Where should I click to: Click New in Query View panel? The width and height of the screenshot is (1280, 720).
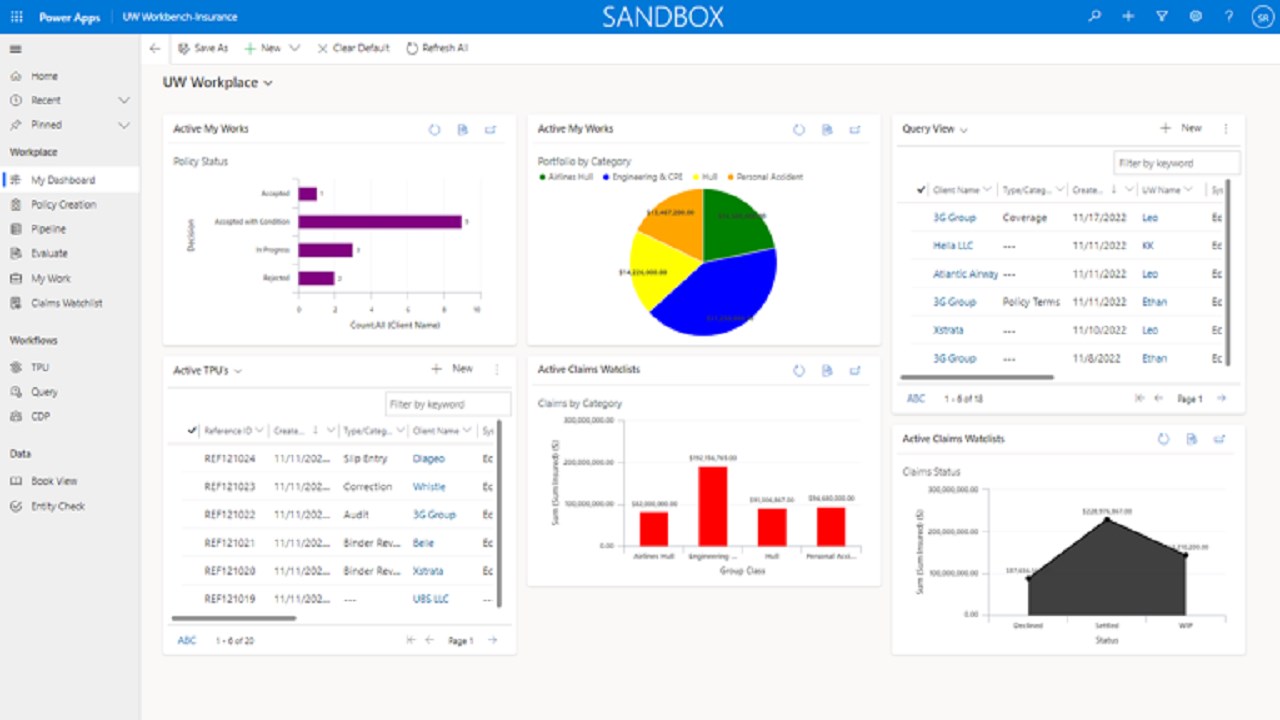(x=1181, y=128)
